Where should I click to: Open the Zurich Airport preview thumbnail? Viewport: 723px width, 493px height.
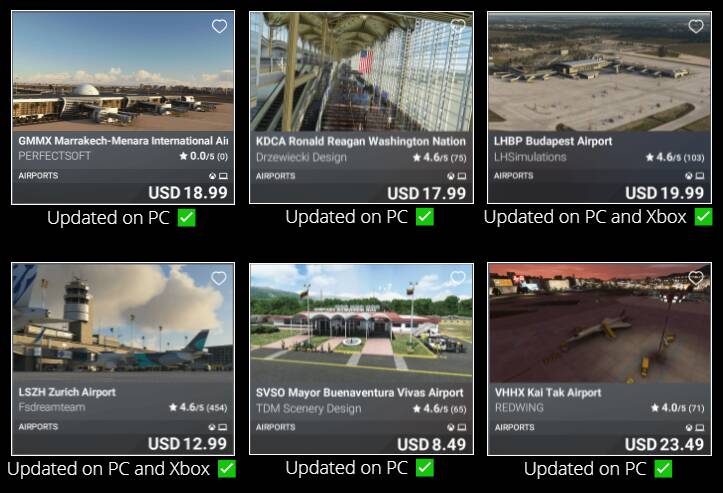[x=123, y=317]
